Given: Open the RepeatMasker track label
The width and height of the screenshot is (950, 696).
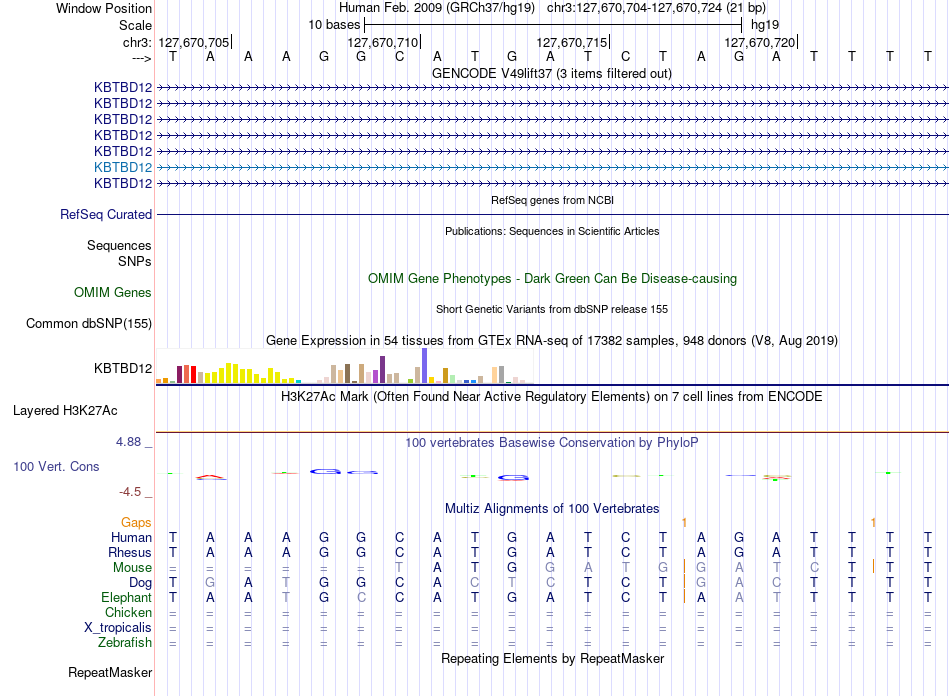Looking at the screenshot, I should pyautogui.click(x=110, y=673).
